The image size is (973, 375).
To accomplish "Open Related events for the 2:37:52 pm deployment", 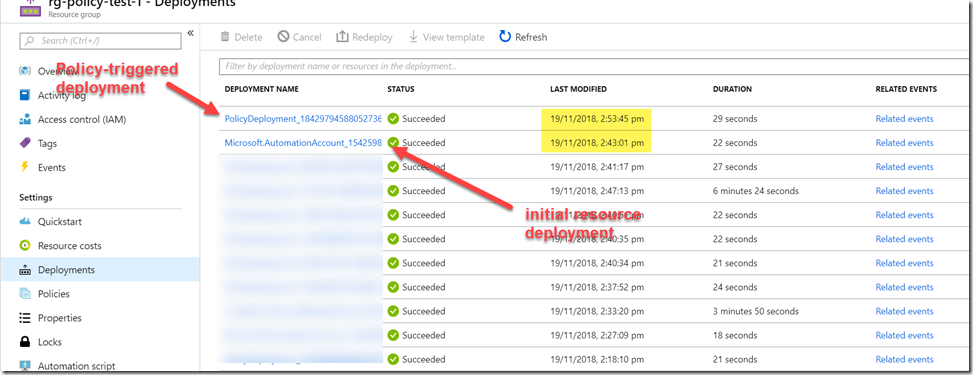I will (904, 287).
